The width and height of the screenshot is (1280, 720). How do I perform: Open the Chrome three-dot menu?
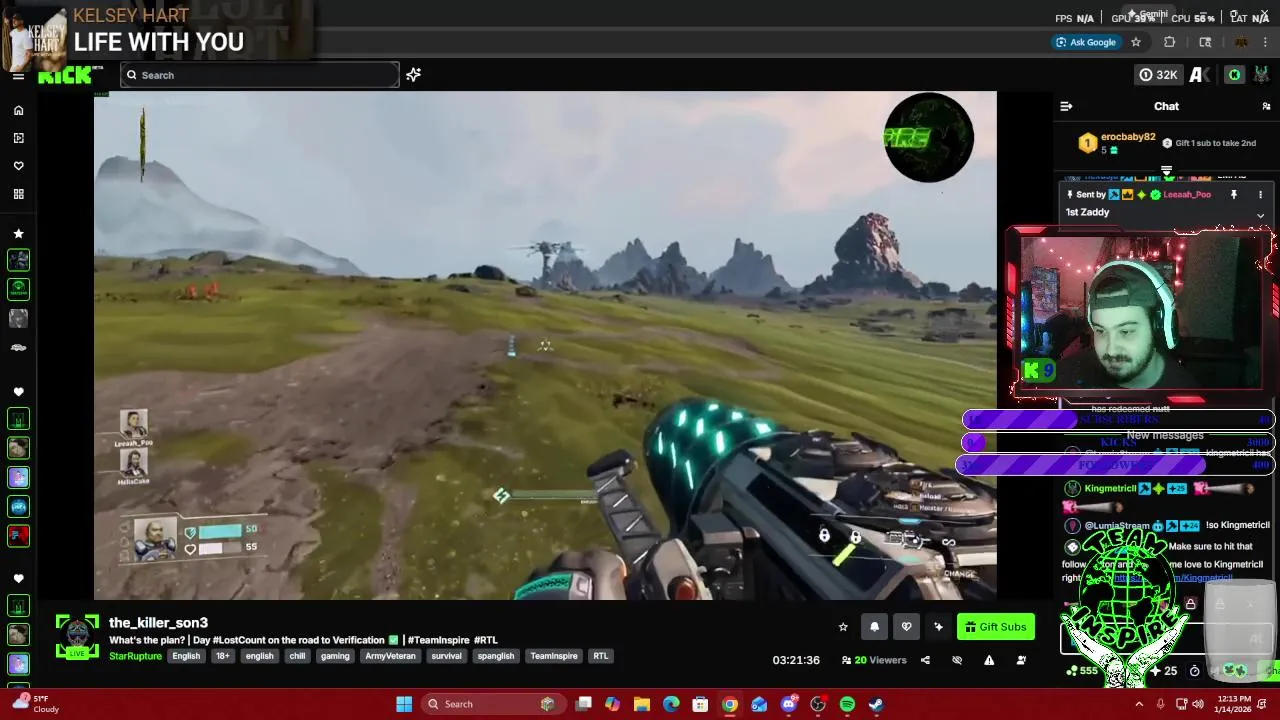(x=1265, y=42)
